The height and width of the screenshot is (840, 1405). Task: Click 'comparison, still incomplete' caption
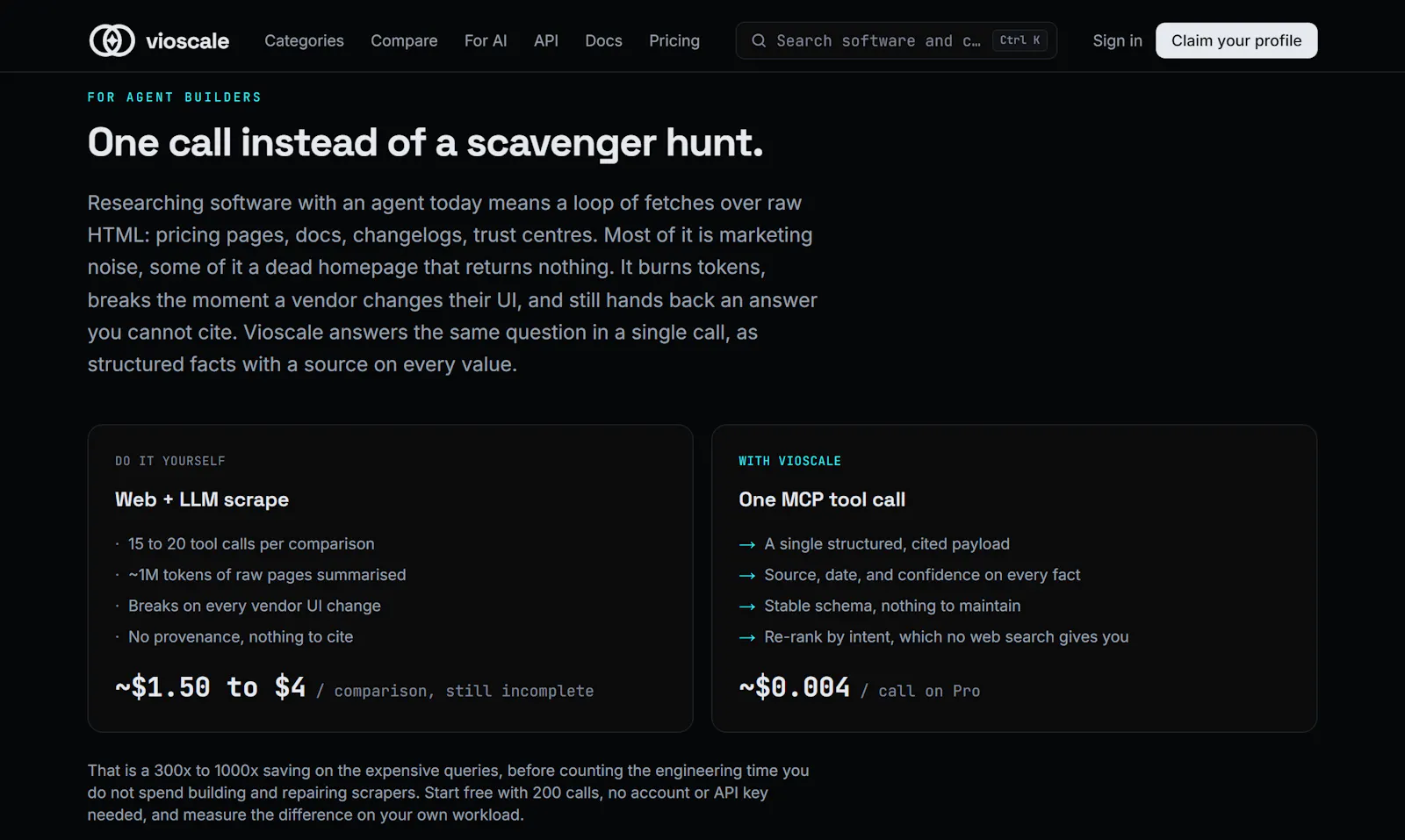point(464,691)
